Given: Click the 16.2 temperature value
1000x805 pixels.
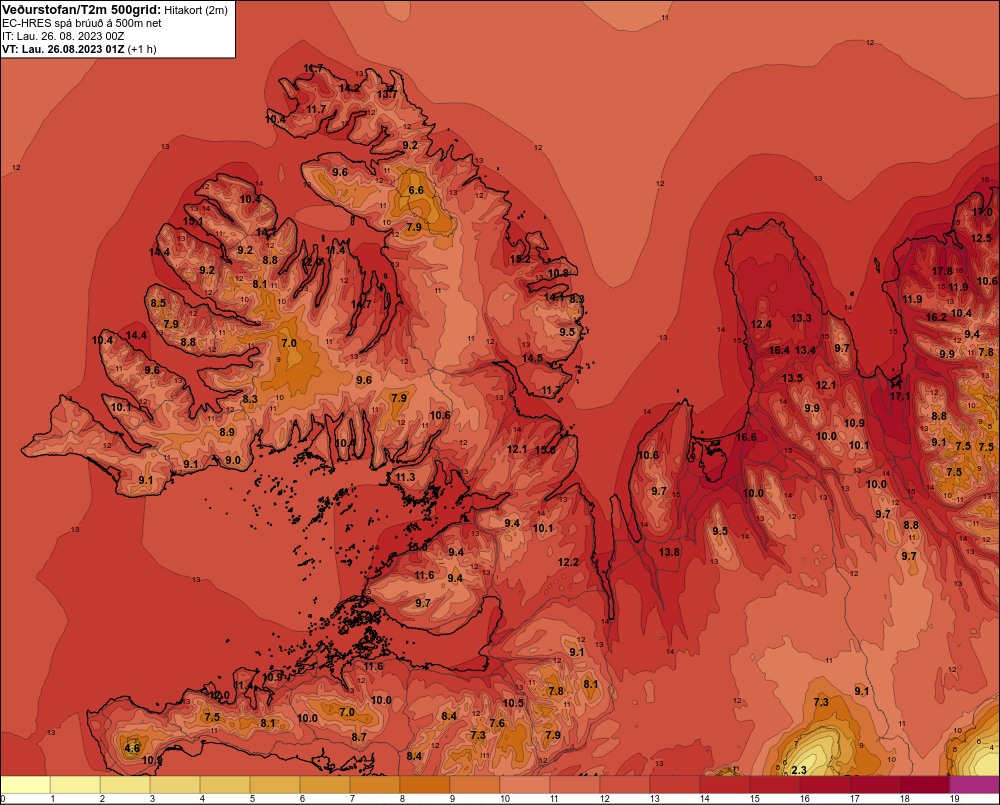Looking at the screenshot, I should coord(936,317).
